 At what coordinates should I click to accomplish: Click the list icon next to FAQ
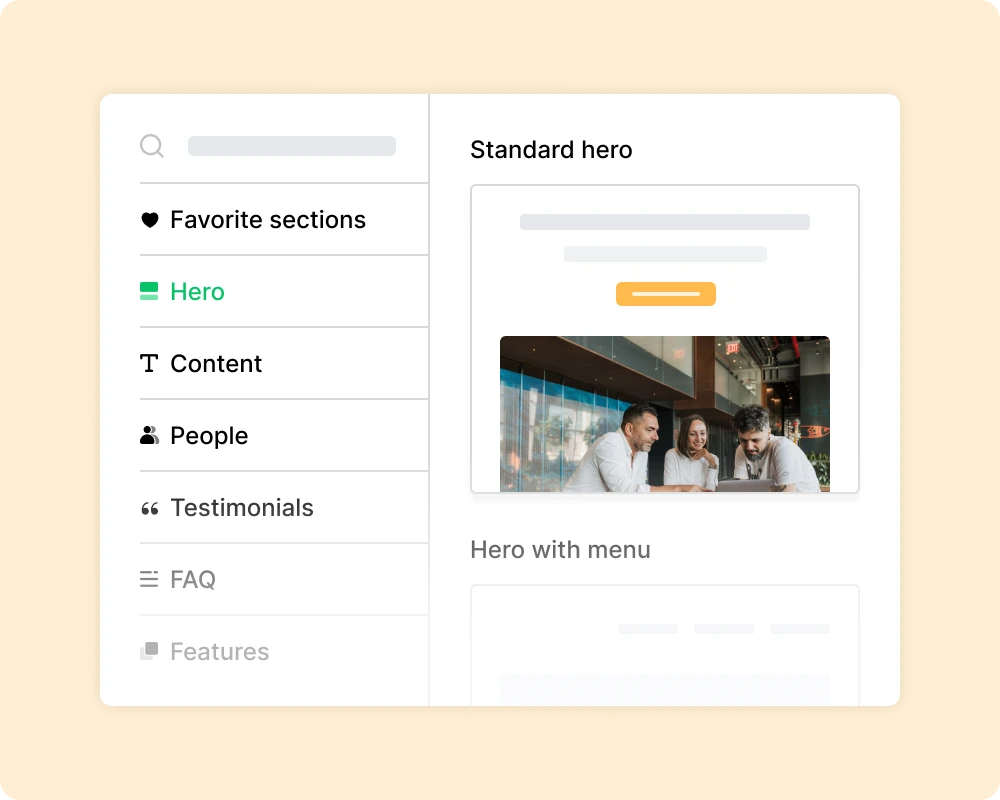[149, 579]
